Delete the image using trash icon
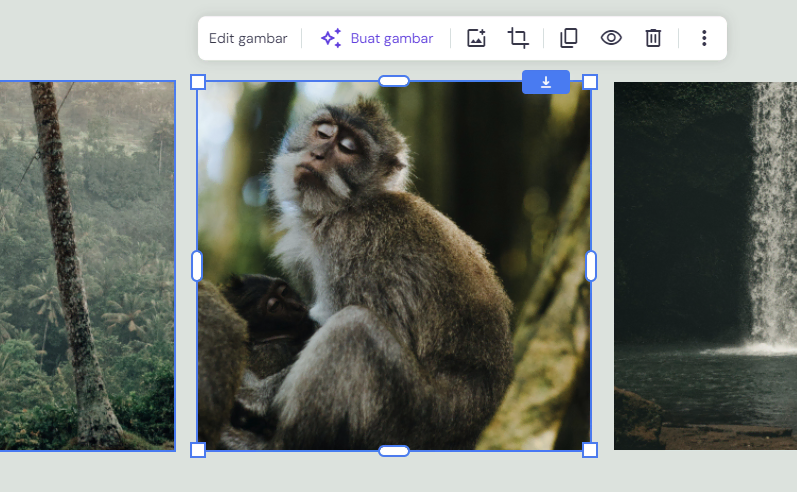 pos(653,38)
